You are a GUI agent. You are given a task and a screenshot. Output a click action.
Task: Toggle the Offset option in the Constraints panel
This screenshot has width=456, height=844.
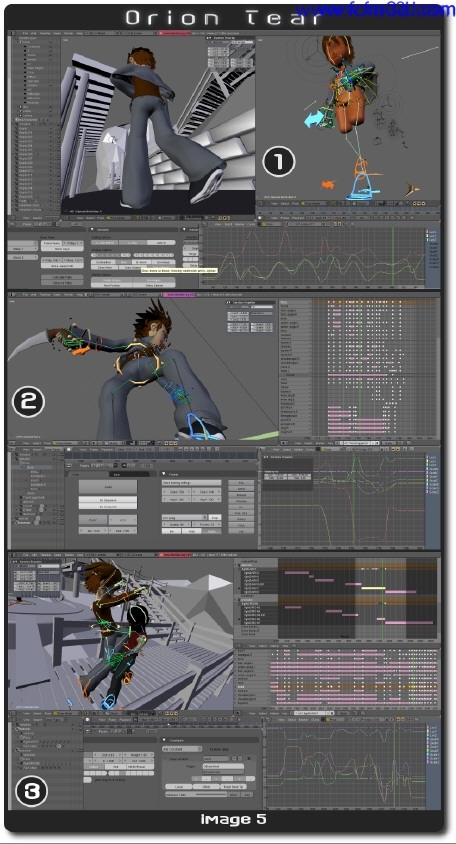(206, 787)
